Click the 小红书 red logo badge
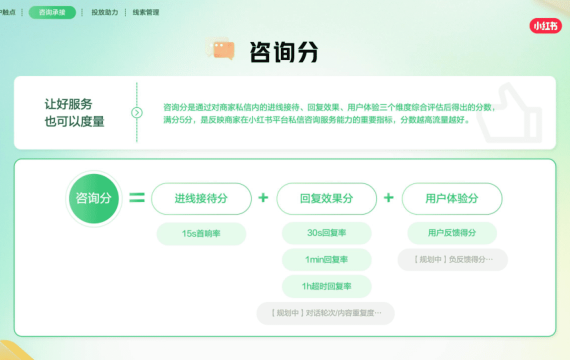Viewport: 570px width, 360px height. click(546, 26)
